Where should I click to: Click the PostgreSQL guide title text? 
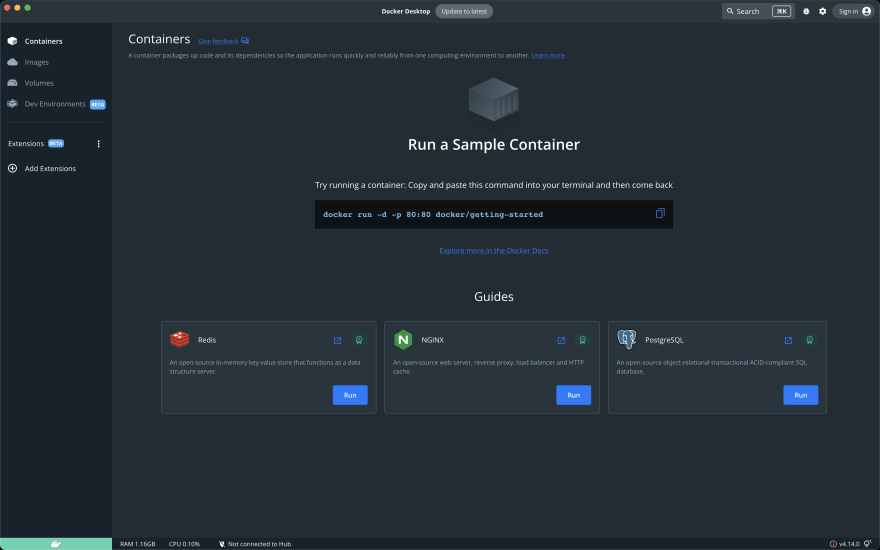click(x=664, y=340)
